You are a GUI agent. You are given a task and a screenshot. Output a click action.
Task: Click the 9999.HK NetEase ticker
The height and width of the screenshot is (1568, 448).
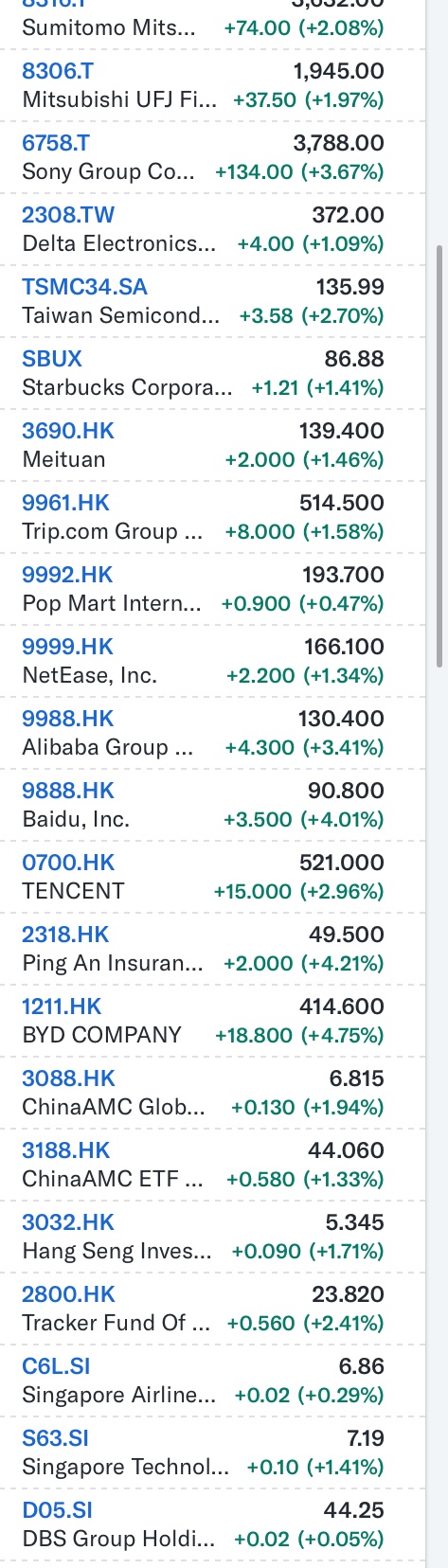pyautogui.click(x=67, y=647)
